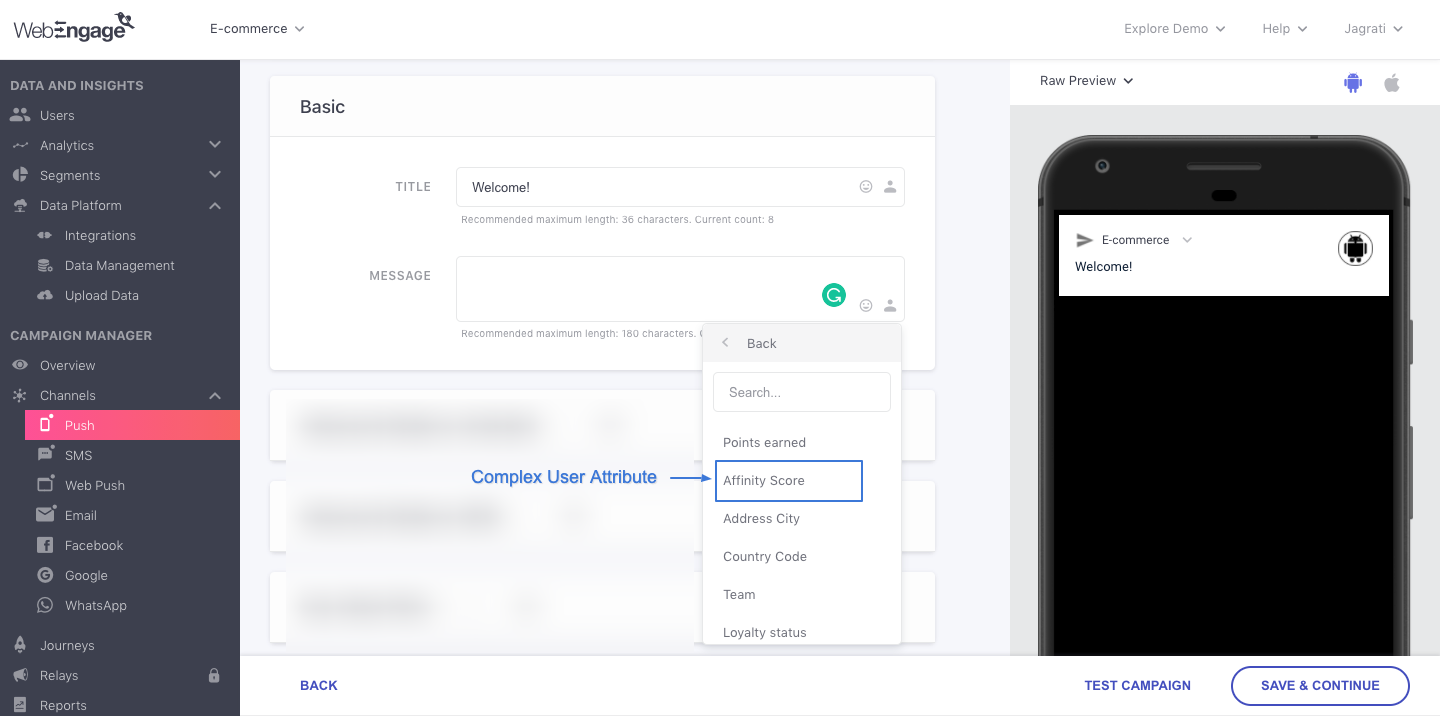Click the WebEngage logo
The image size is (1440, 716).
click(74, 28)
